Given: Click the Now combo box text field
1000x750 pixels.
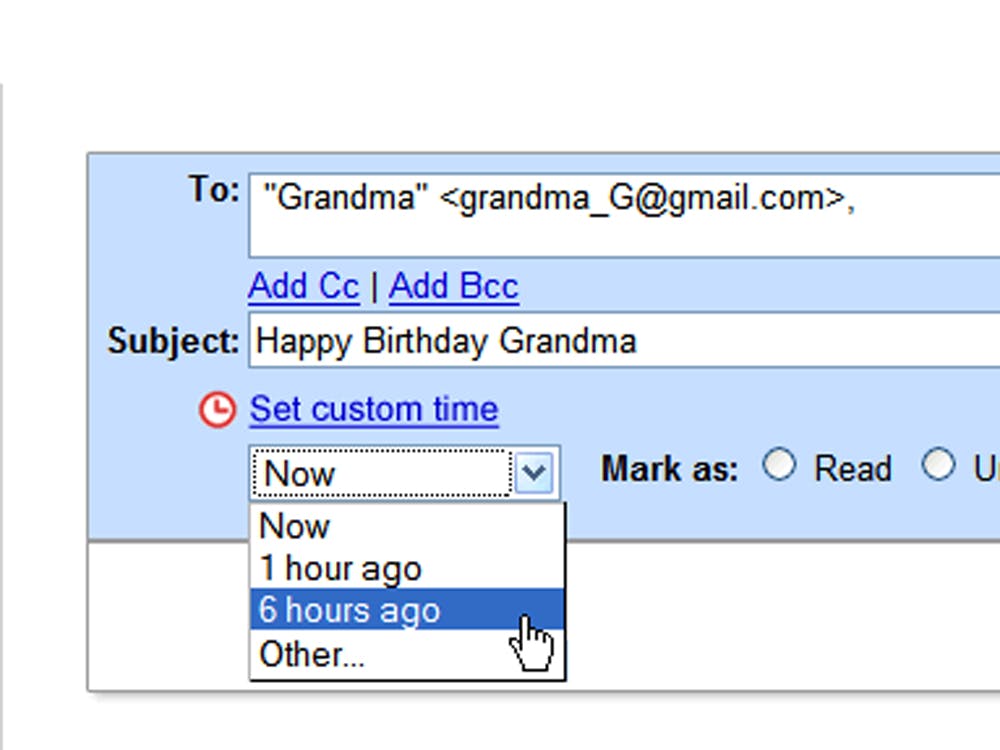Looking at the screenshot, I should coord(381,473).
